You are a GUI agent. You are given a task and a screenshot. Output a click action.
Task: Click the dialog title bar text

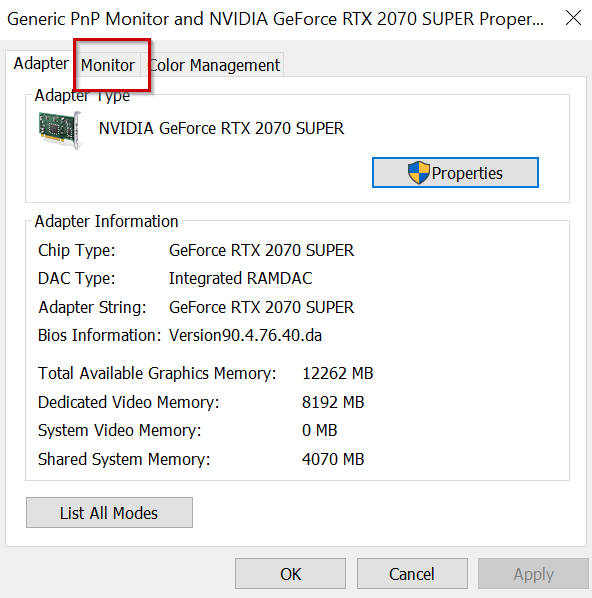[x=275, y=19]
